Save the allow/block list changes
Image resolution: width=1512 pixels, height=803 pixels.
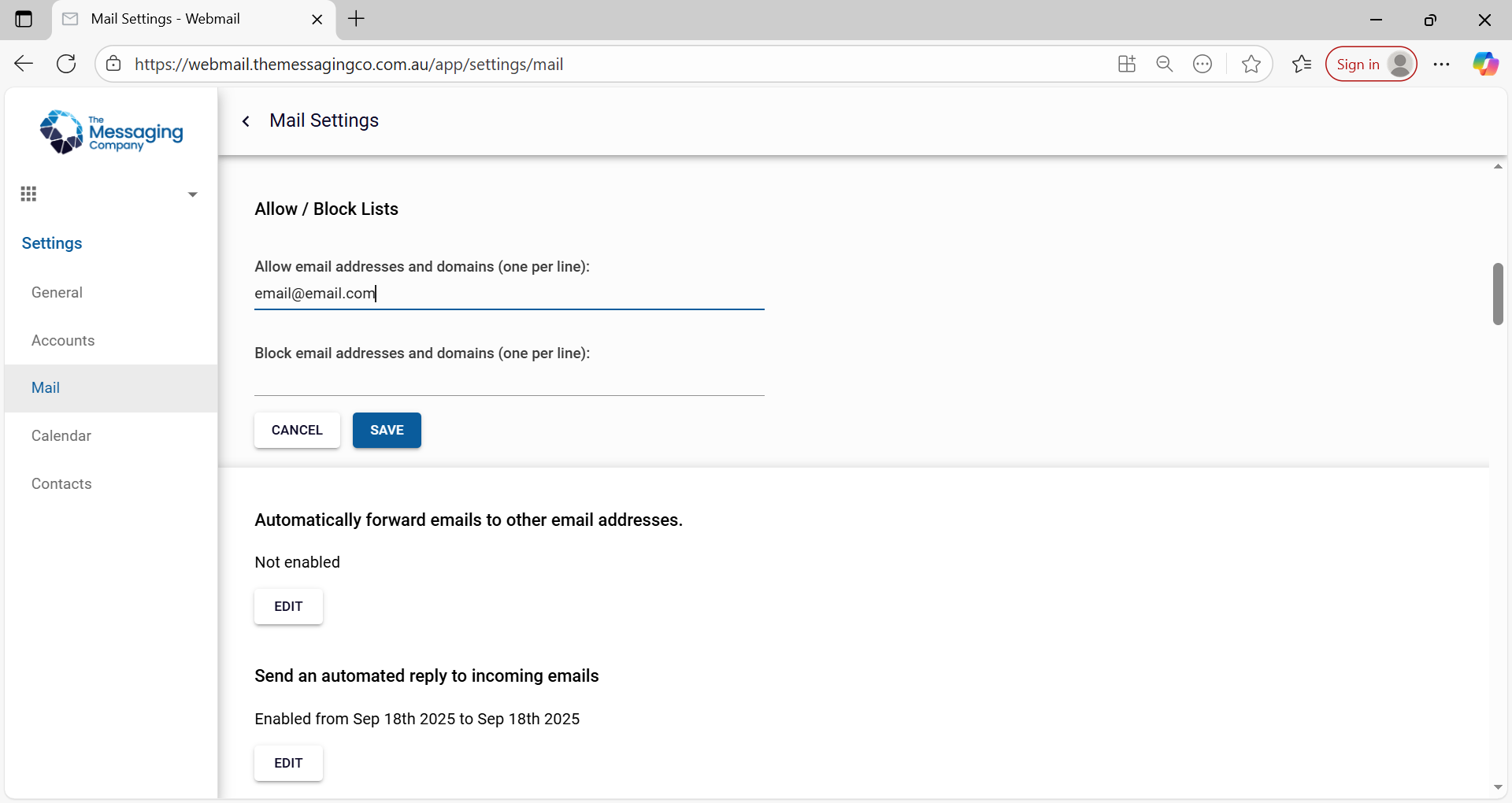(x=387, y=430)
